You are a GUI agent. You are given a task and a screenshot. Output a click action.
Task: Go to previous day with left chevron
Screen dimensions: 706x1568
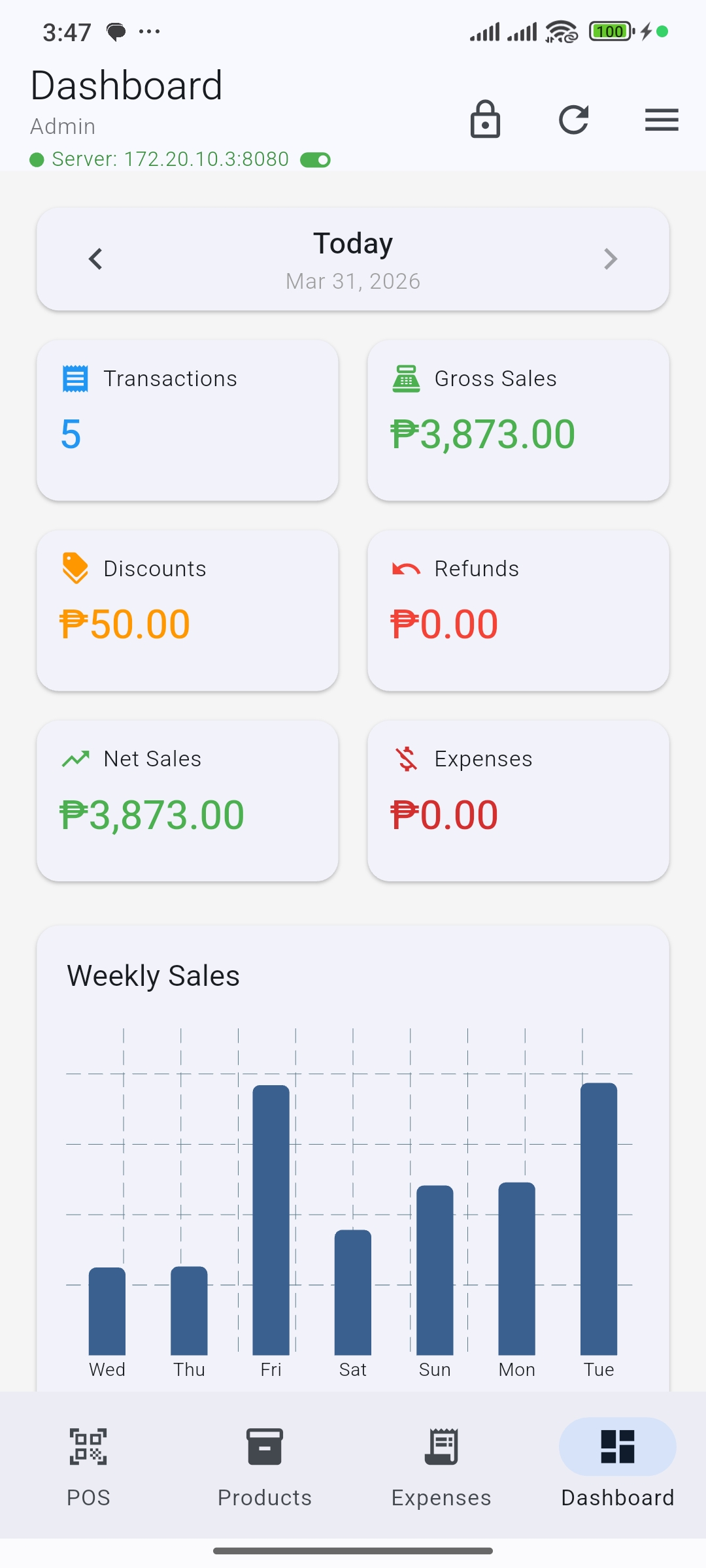pos(96,259)
